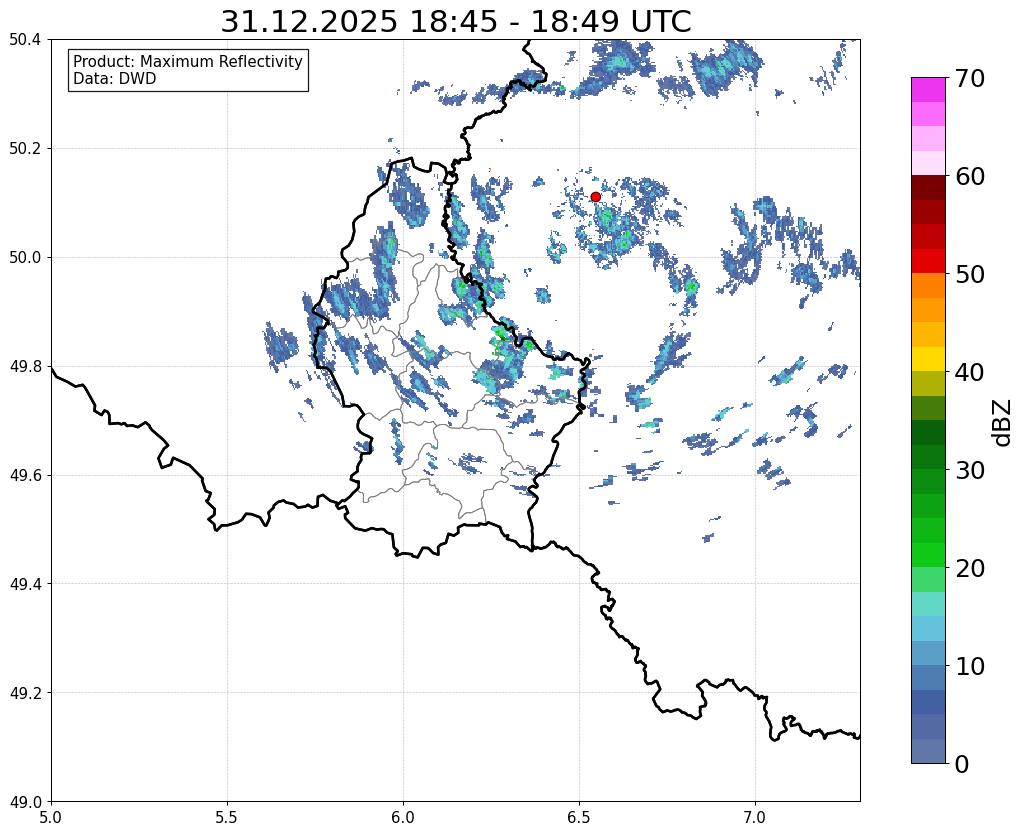
Task: Click the 0 value on colorbar
Action: pyautogui.click(x=962, y=764)
